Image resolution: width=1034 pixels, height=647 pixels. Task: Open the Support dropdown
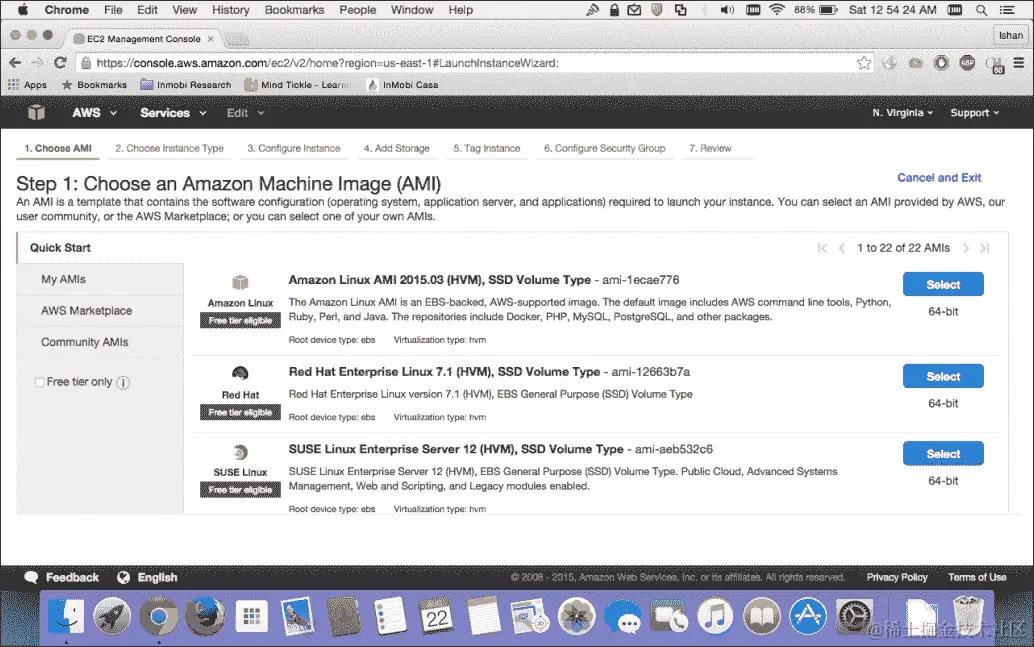click(974, 113)
